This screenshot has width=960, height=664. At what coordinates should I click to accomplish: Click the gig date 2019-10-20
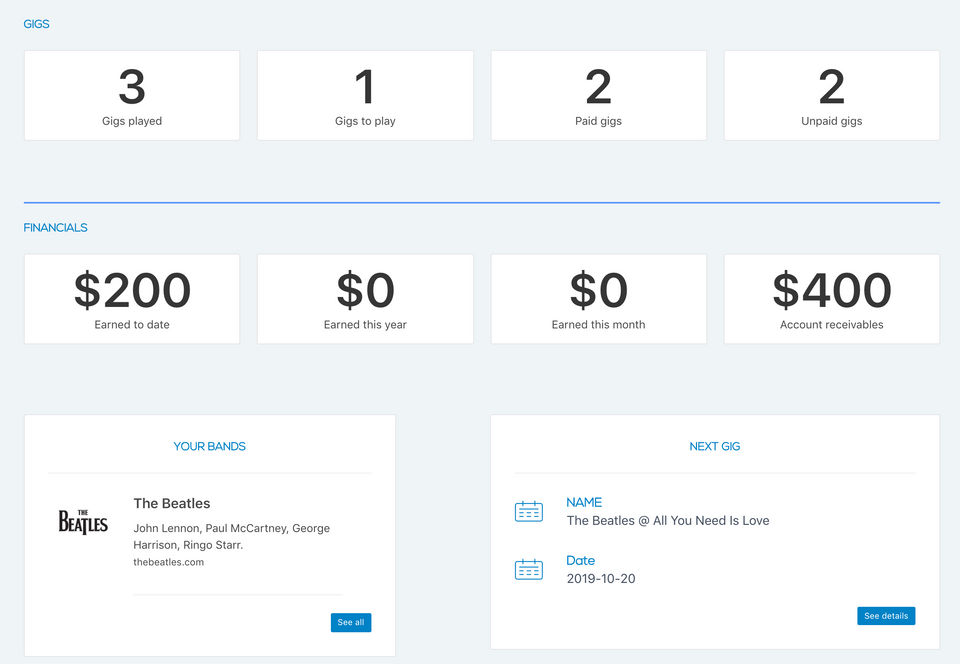tap(601, 578)
